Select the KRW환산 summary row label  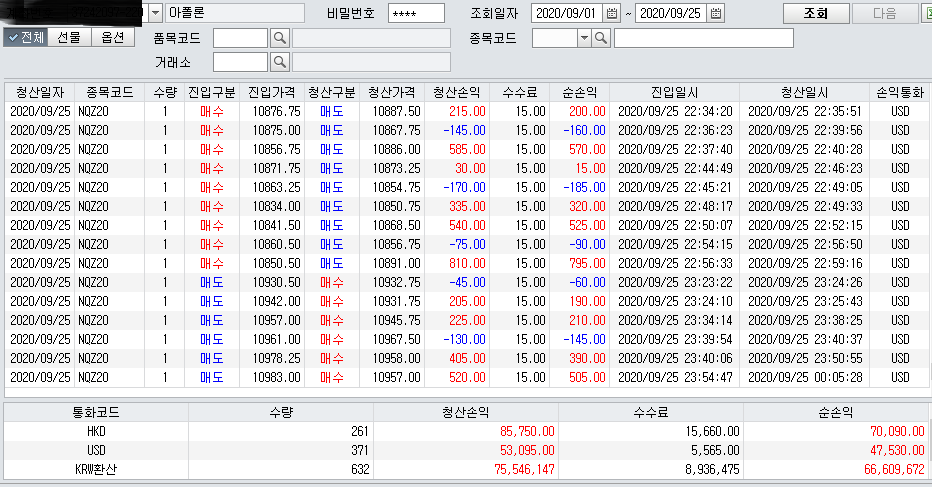[96, 469]
